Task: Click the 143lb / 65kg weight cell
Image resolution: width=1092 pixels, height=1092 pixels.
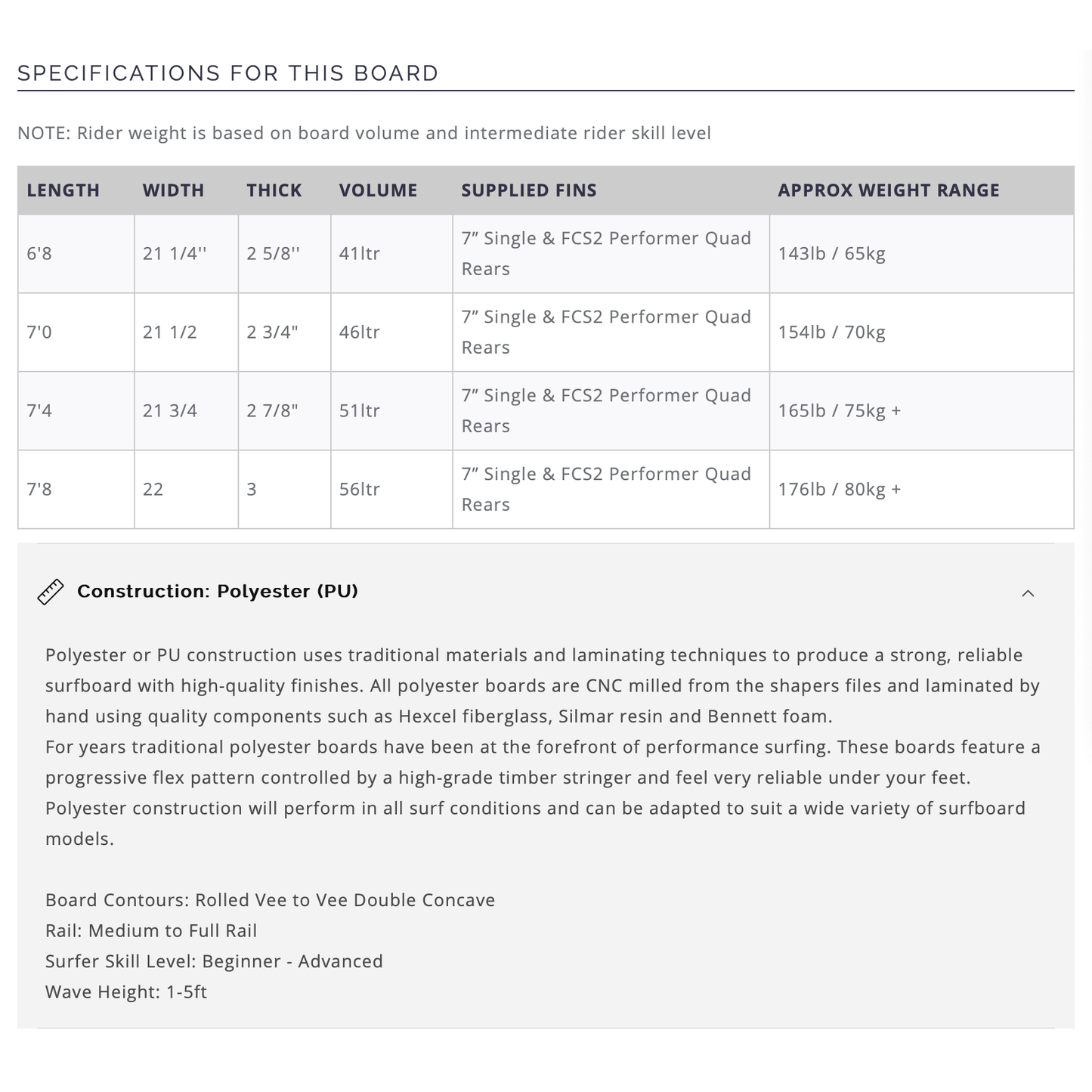Action: [x=832, y=254]
